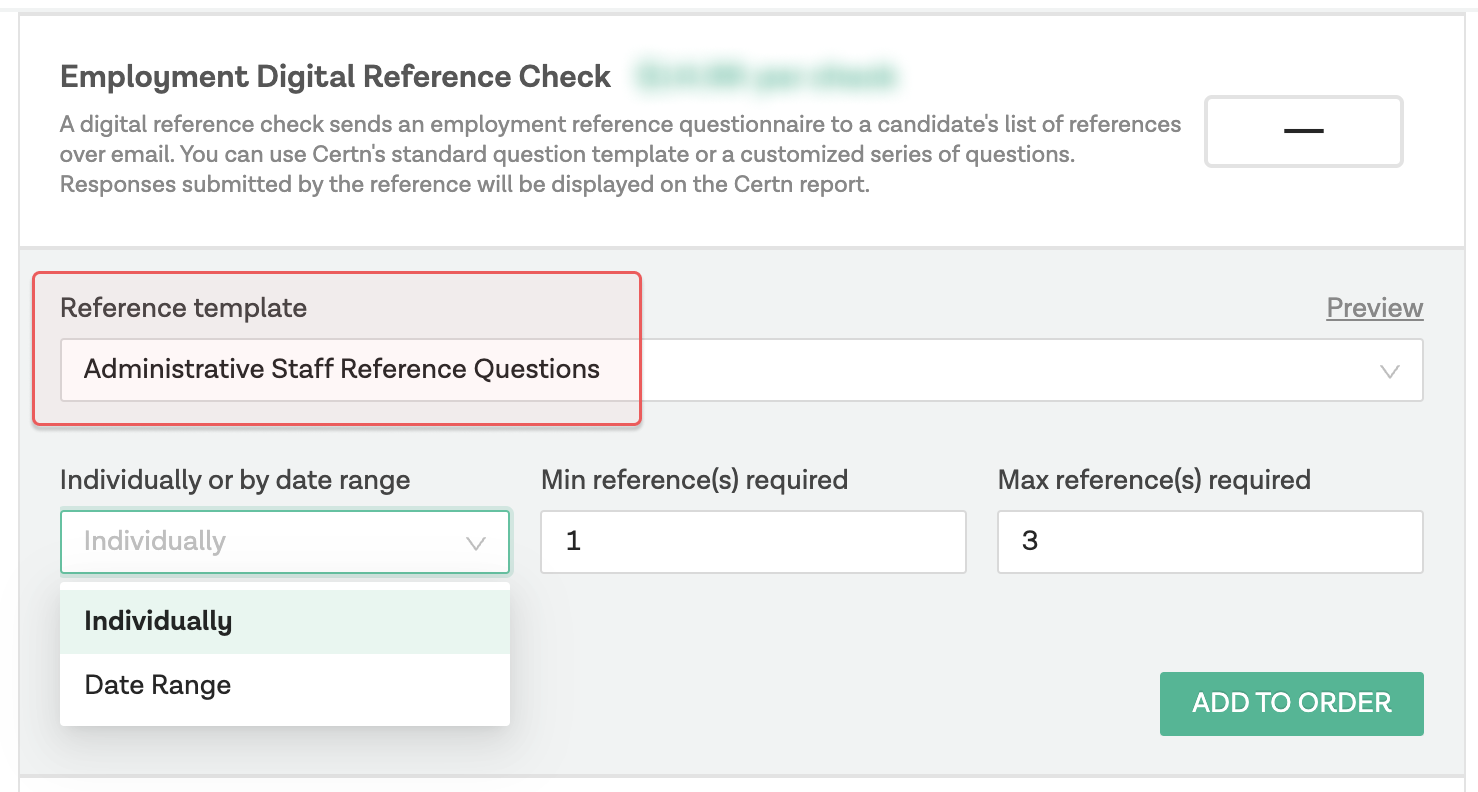Click the chevron on the Individually selector
This screenshot has width=1478, height=792.
[475, 542]
